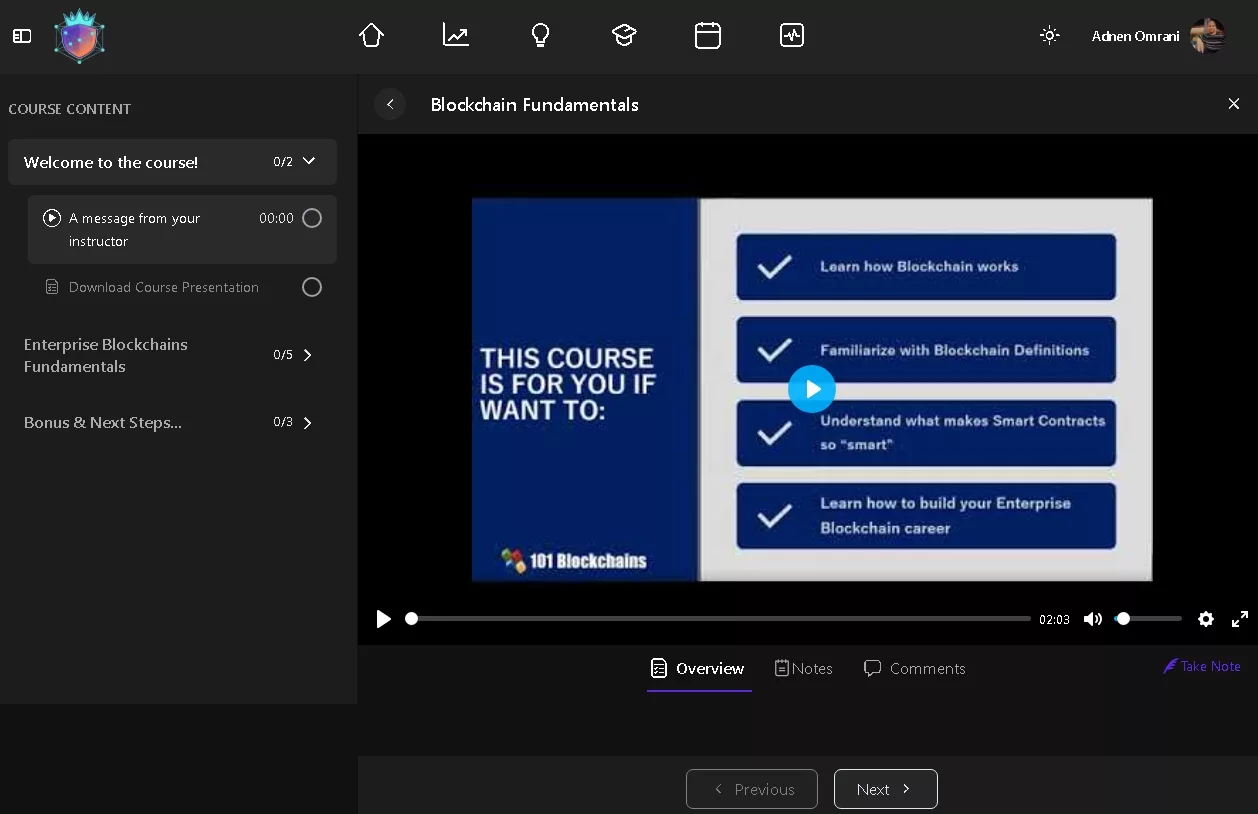This screenshot has height=814, width=1258.
Task: Click the Next button
Action: [x=885, y=789]
